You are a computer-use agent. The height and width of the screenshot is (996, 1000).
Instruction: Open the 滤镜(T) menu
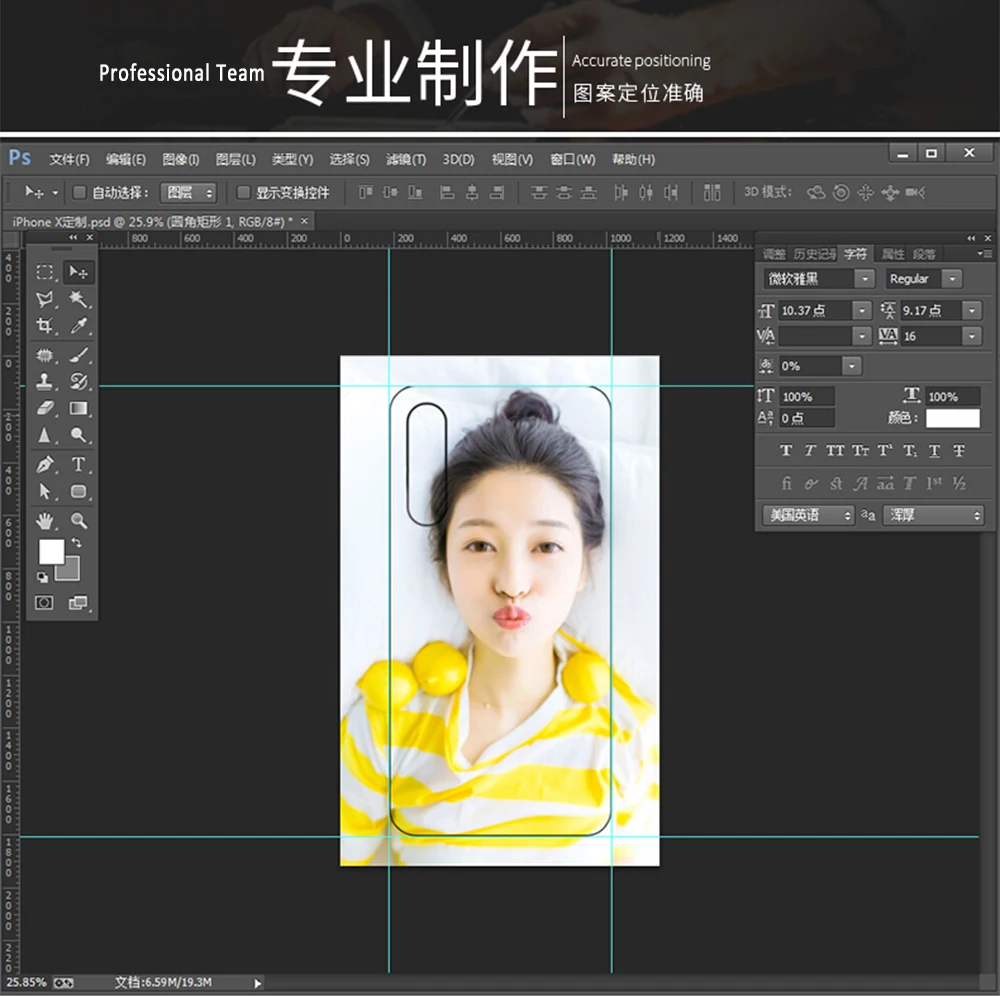point(406,159)
